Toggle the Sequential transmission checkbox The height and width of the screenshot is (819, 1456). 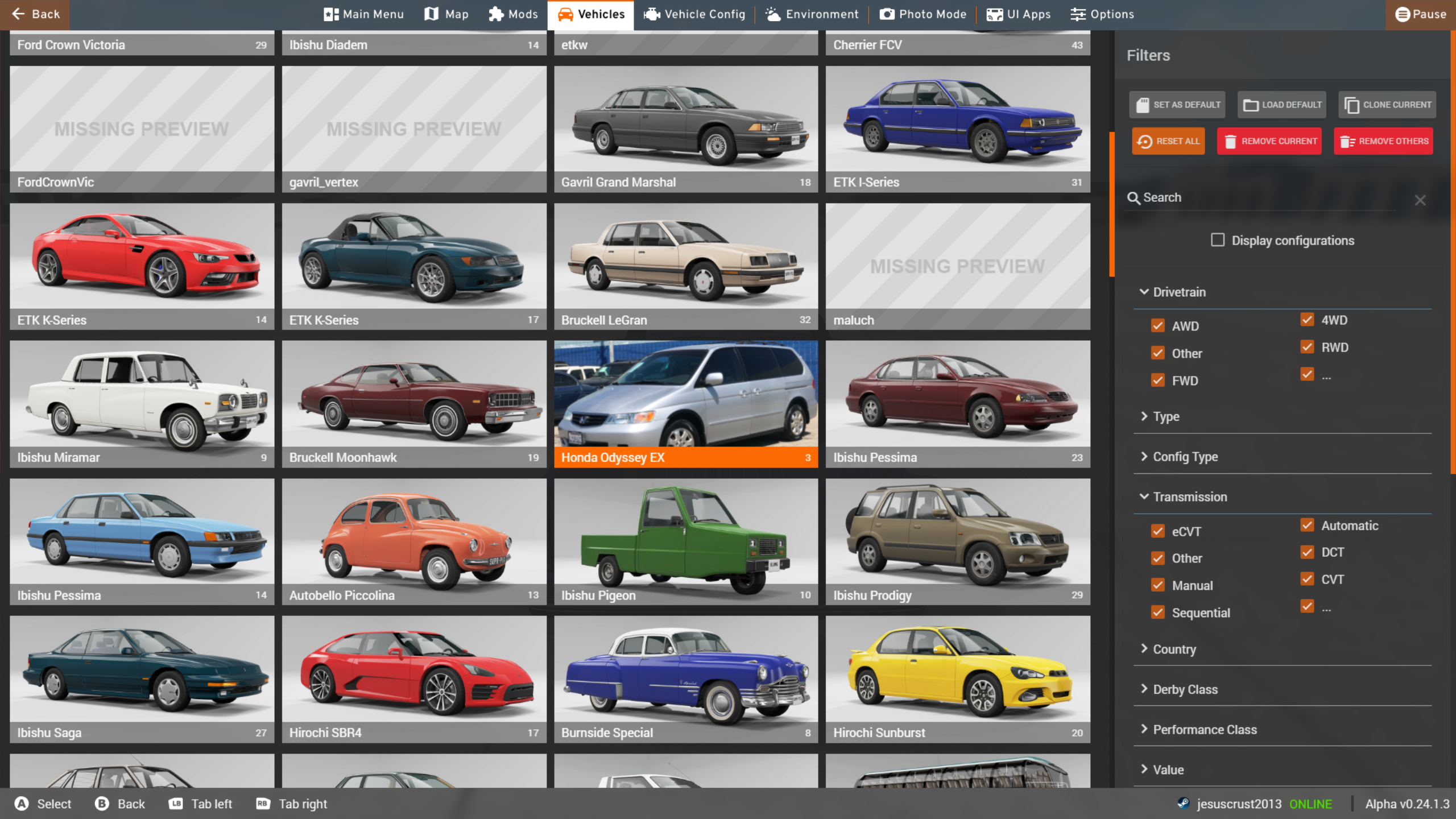1158,613
